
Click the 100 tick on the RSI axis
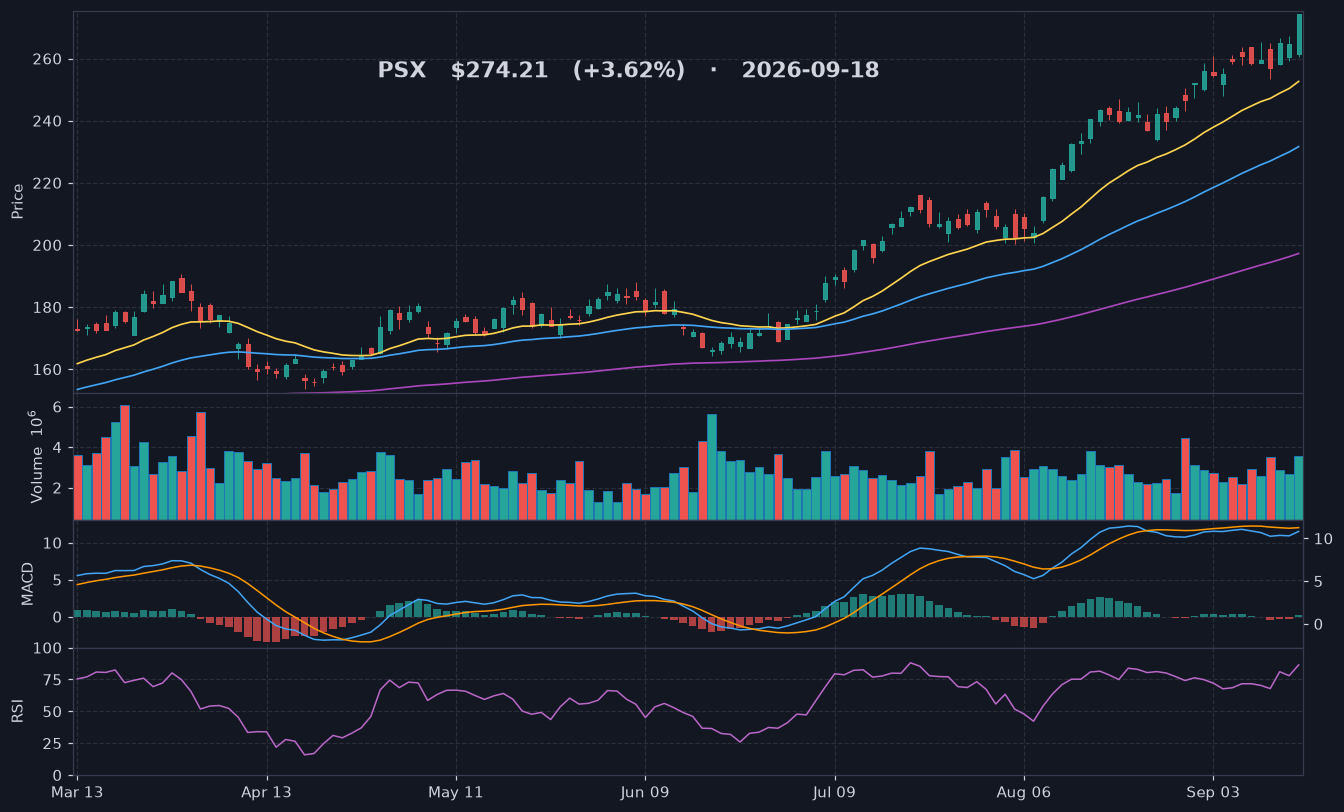click(x=49, y=649)
